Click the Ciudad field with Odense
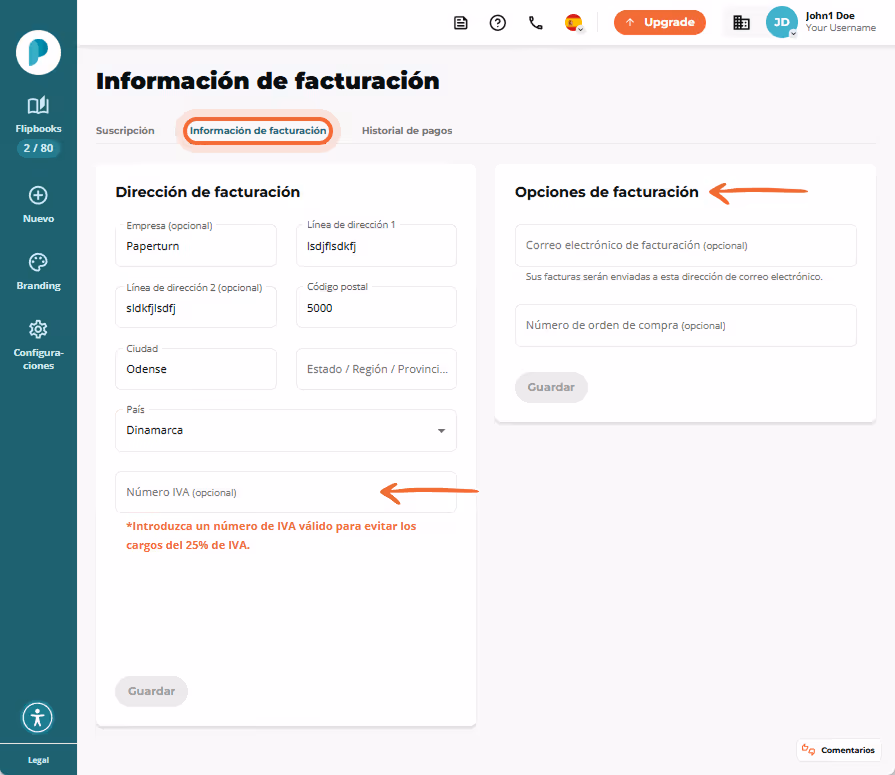 [196, 369]
